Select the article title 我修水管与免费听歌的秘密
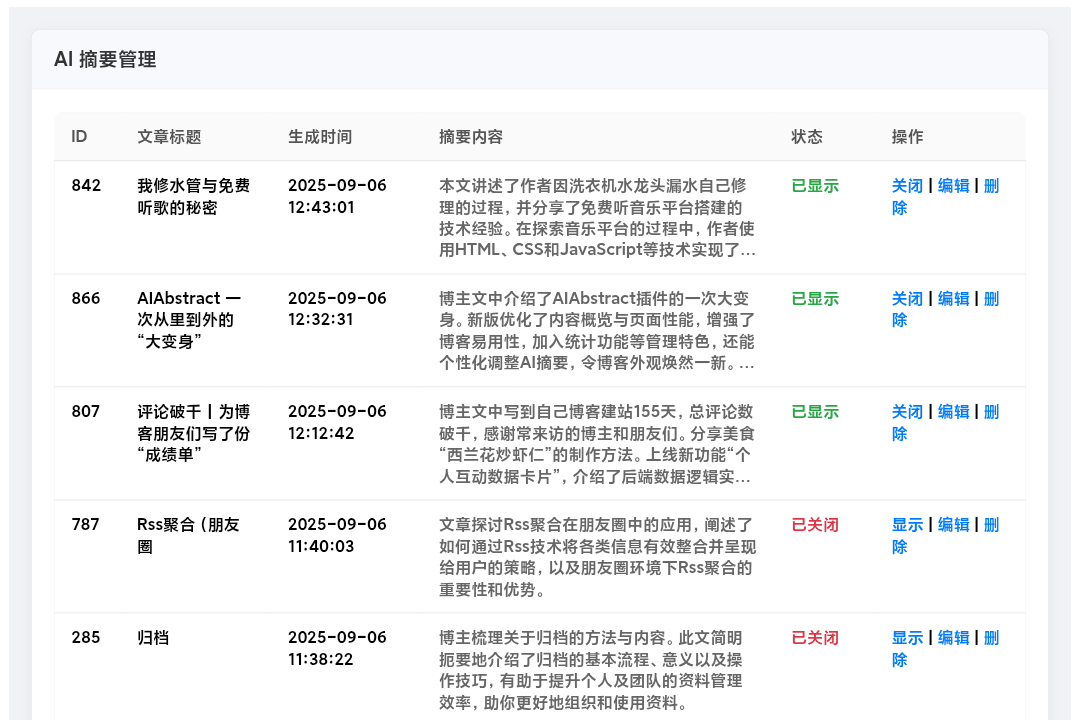1077x720 pixels. [193, 197]
